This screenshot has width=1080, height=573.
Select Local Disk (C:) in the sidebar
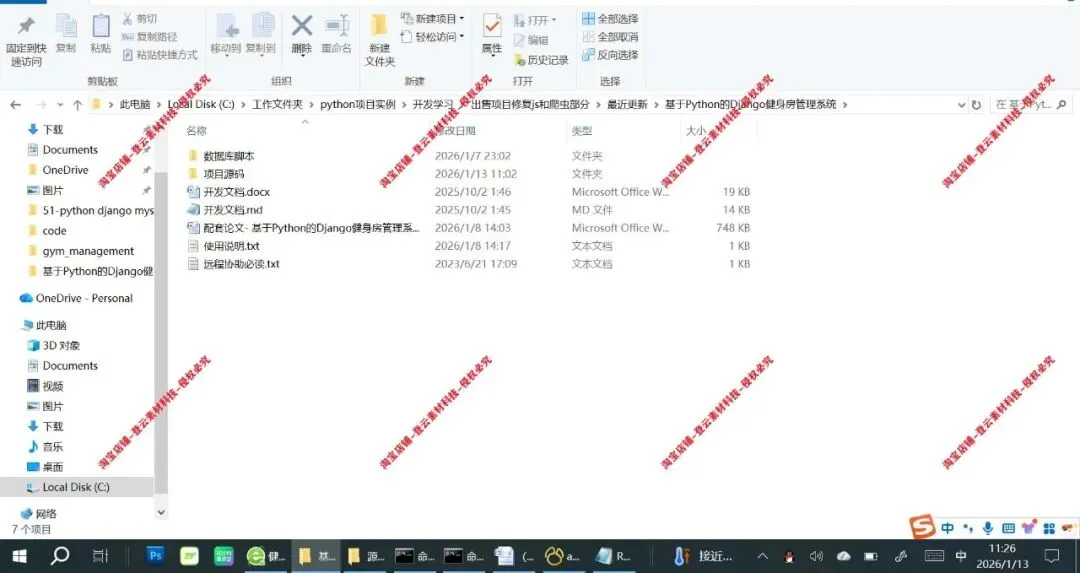(x=76, y=487)
